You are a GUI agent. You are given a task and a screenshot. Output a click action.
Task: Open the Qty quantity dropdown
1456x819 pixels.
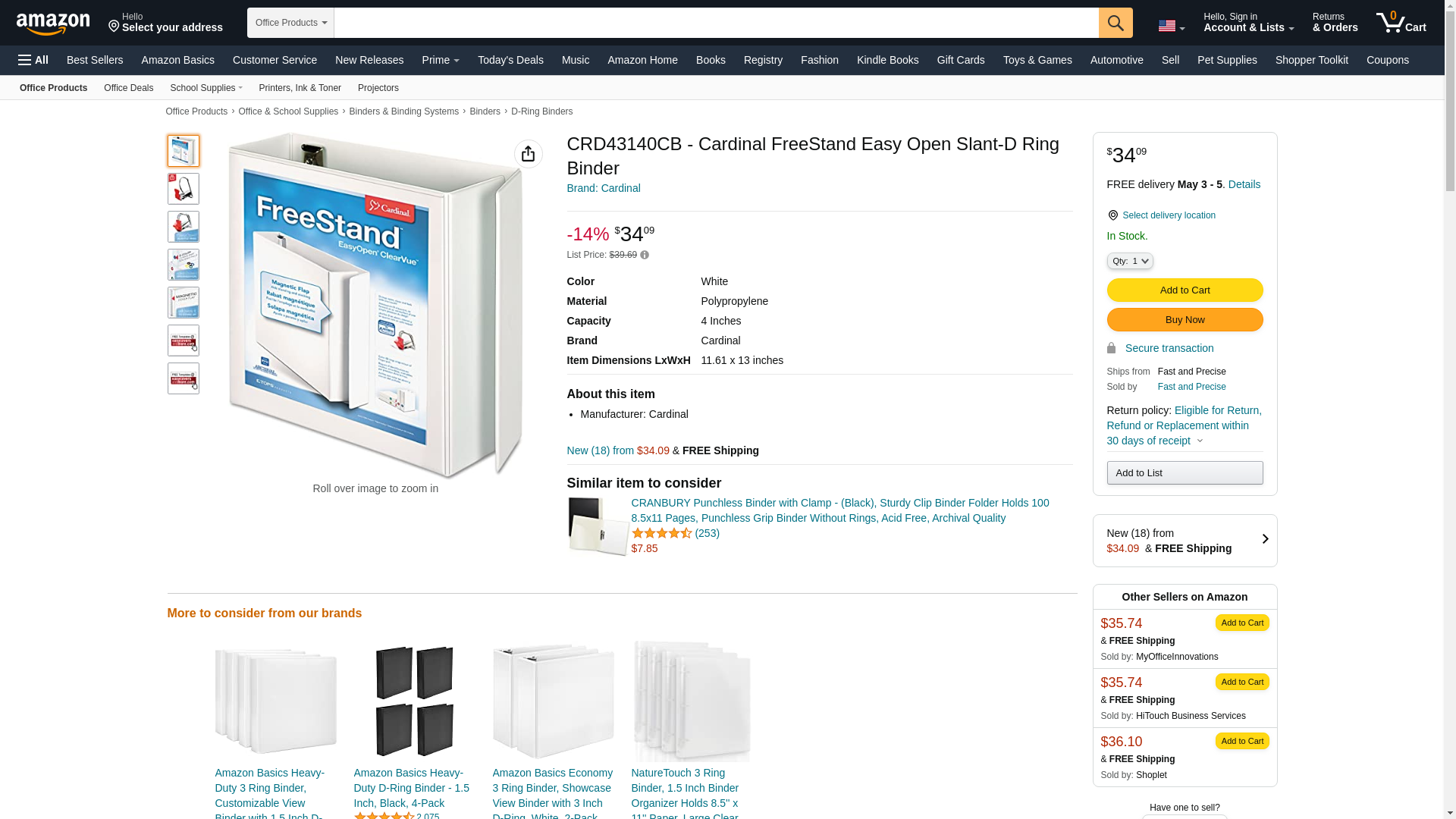pyautogui.click(x=1130, y=261)
